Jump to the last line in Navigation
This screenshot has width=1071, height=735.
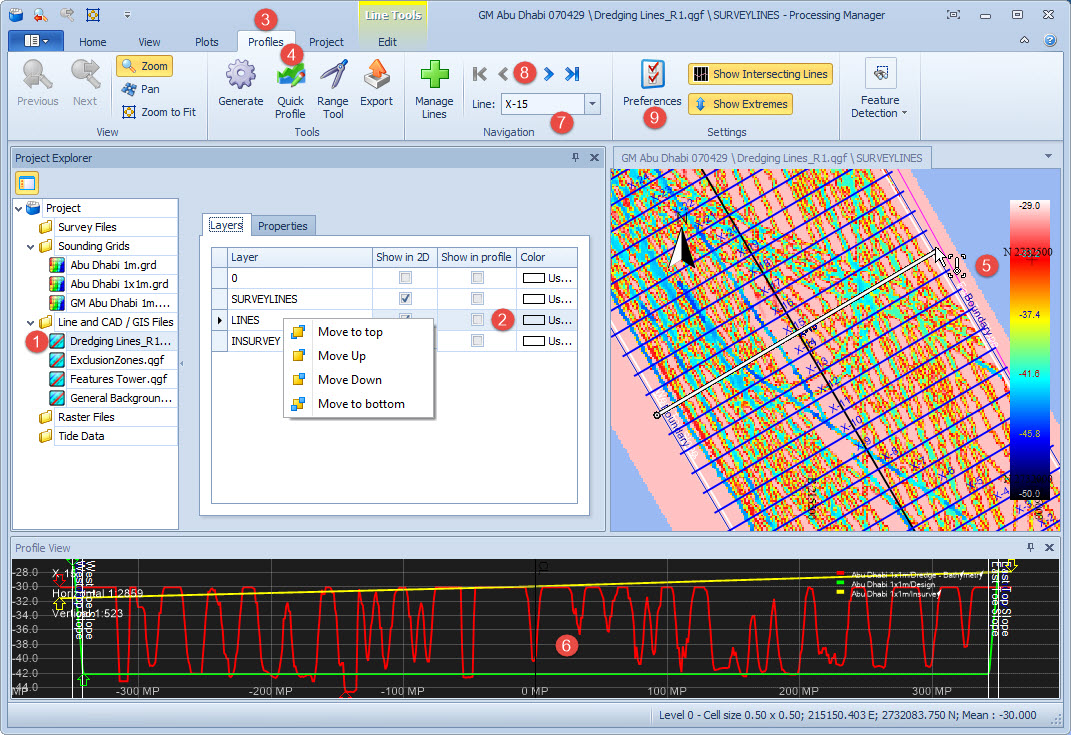tap(572, 73)
